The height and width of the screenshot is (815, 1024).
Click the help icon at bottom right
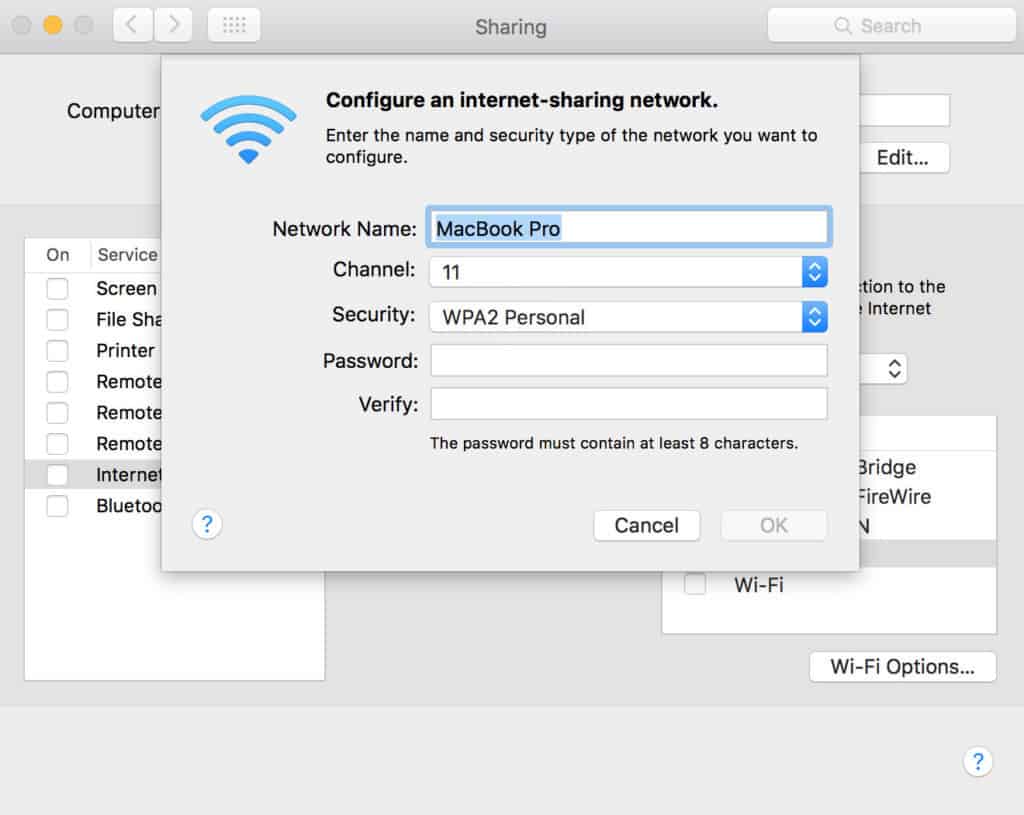pos(978,761)
